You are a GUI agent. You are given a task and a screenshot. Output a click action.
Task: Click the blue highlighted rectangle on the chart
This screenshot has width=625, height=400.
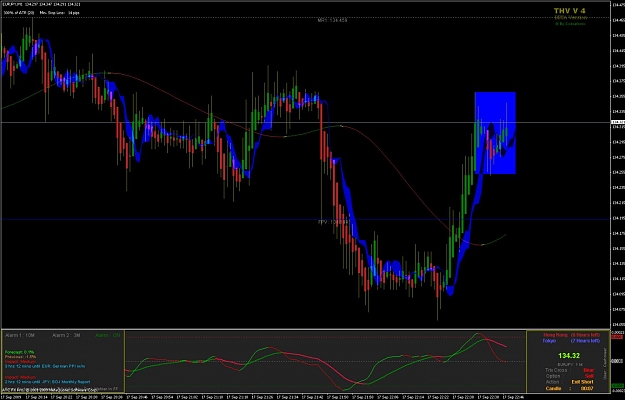click(x=495, y=133)
